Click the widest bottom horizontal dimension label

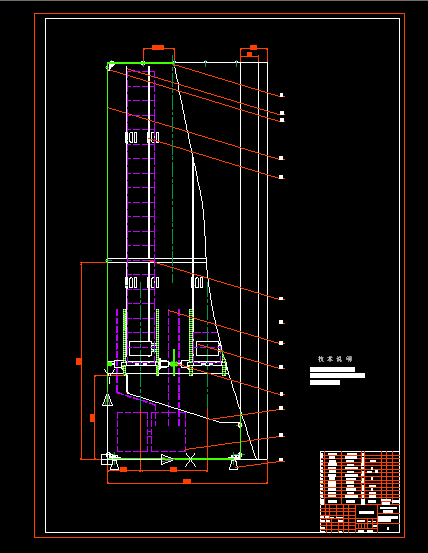pos(187,481)
